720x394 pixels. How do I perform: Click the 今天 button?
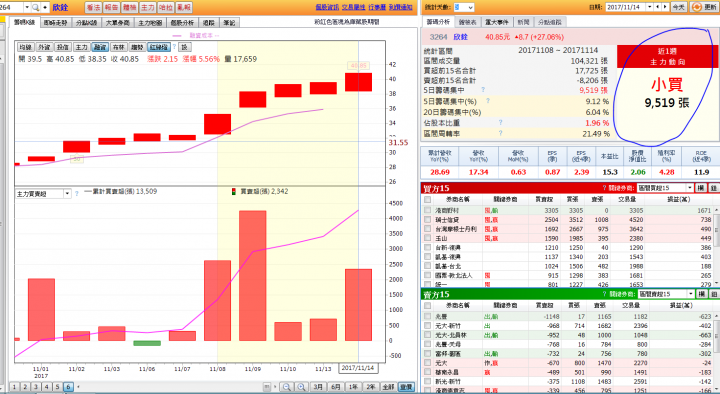678,7
